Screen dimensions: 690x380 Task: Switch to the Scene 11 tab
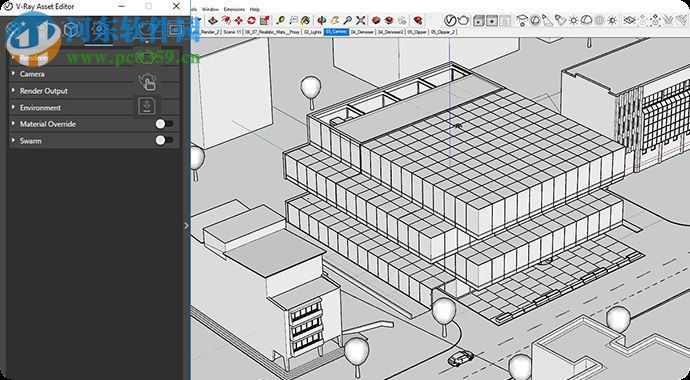[x=232, y=32]
